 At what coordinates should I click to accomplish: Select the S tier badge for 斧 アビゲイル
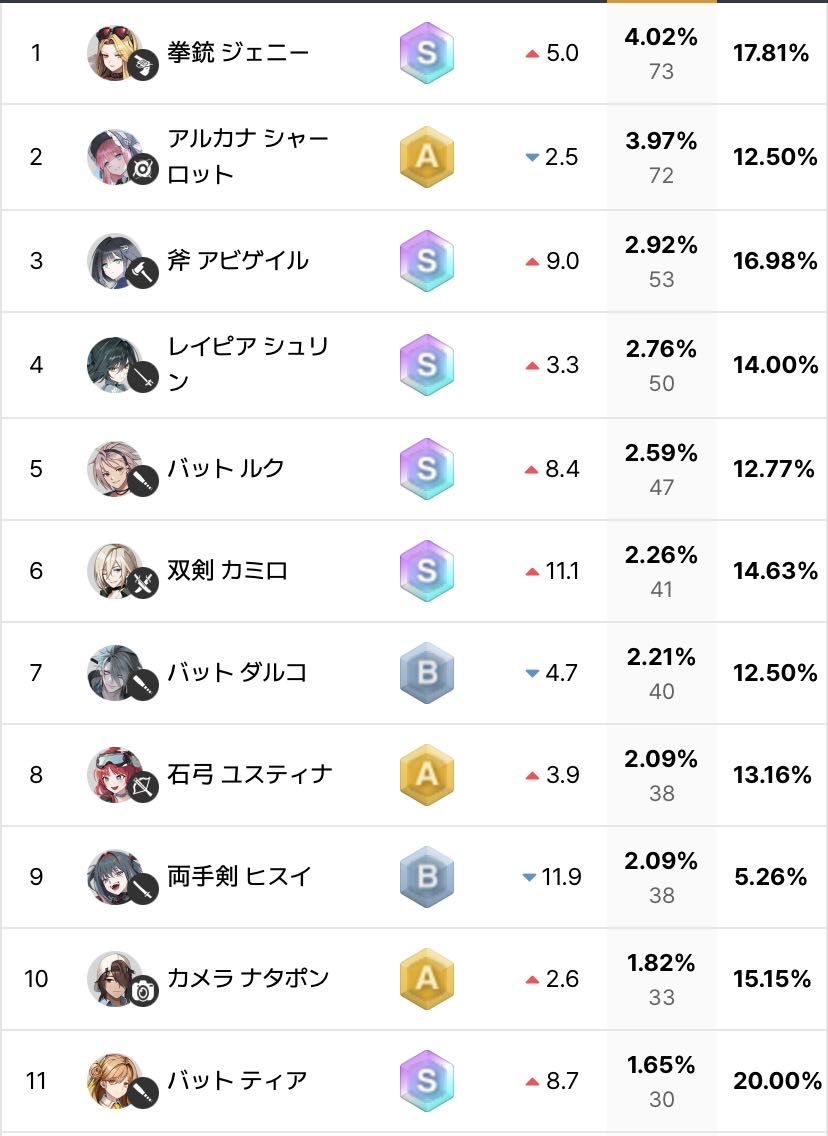427,261
